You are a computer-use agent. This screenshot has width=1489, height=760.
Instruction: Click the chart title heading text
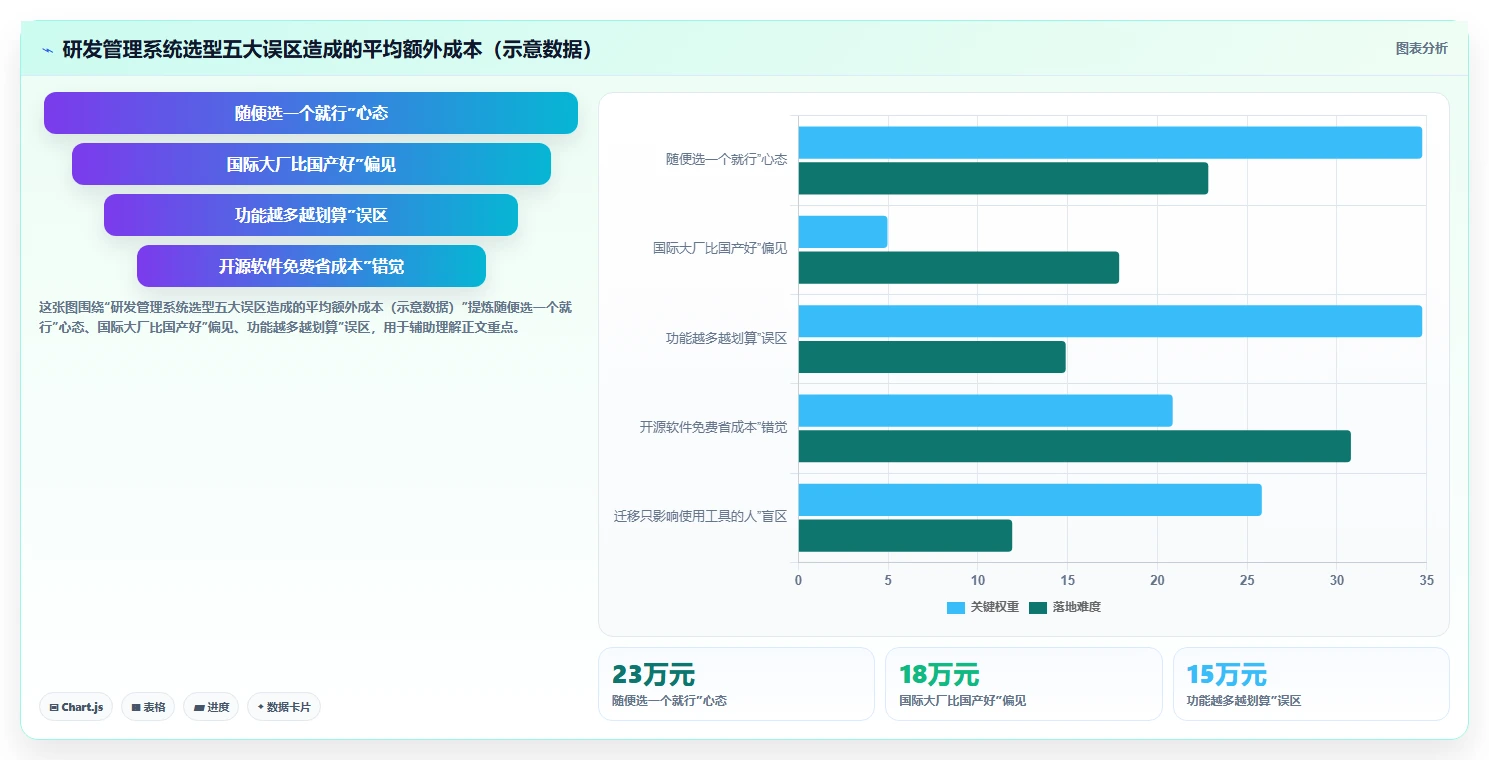pyautogui.click(x=328, y=50)
